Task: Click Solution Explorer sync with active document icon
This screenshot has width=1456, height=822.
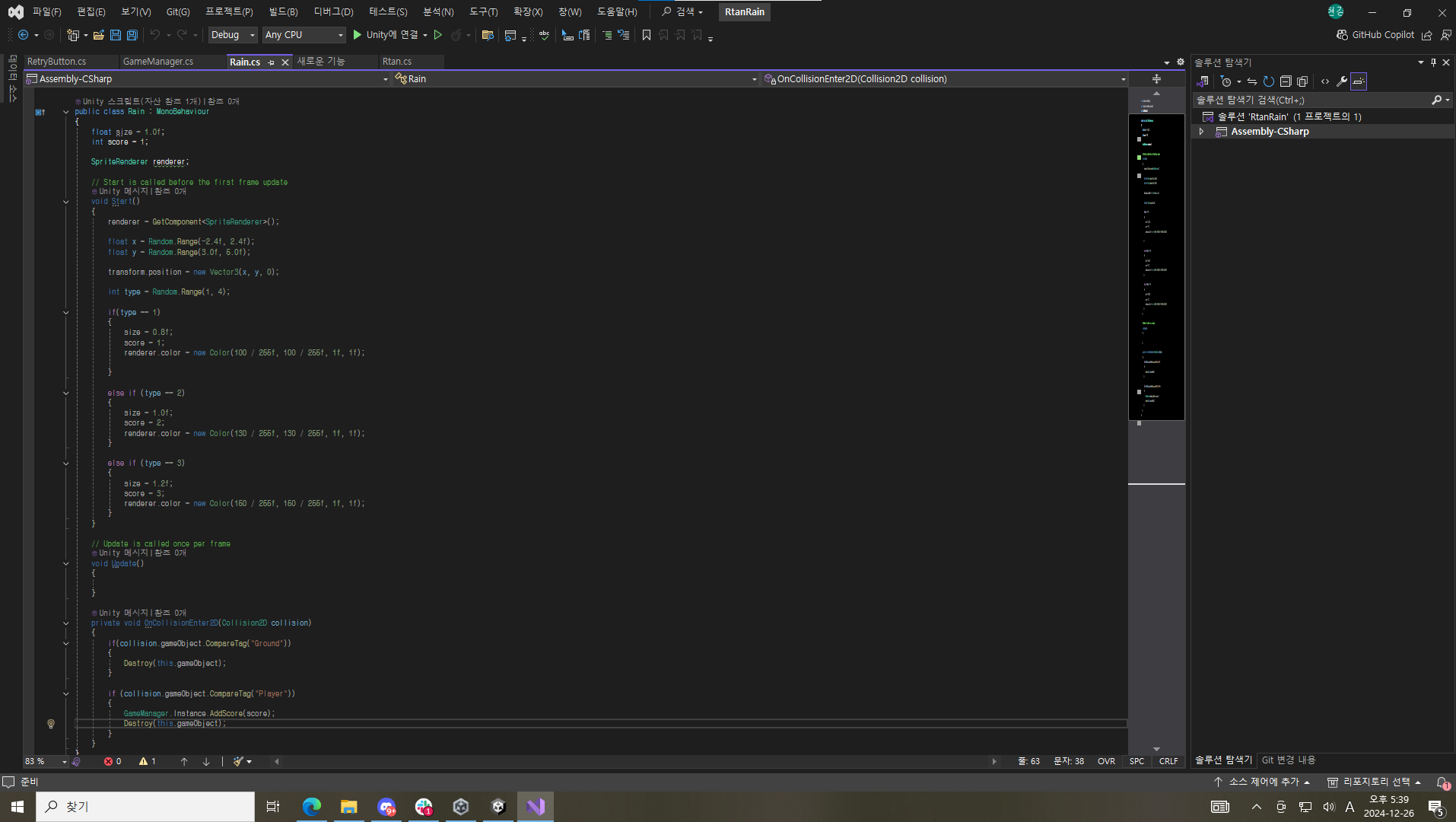Action: click(x=1252, y=81)
